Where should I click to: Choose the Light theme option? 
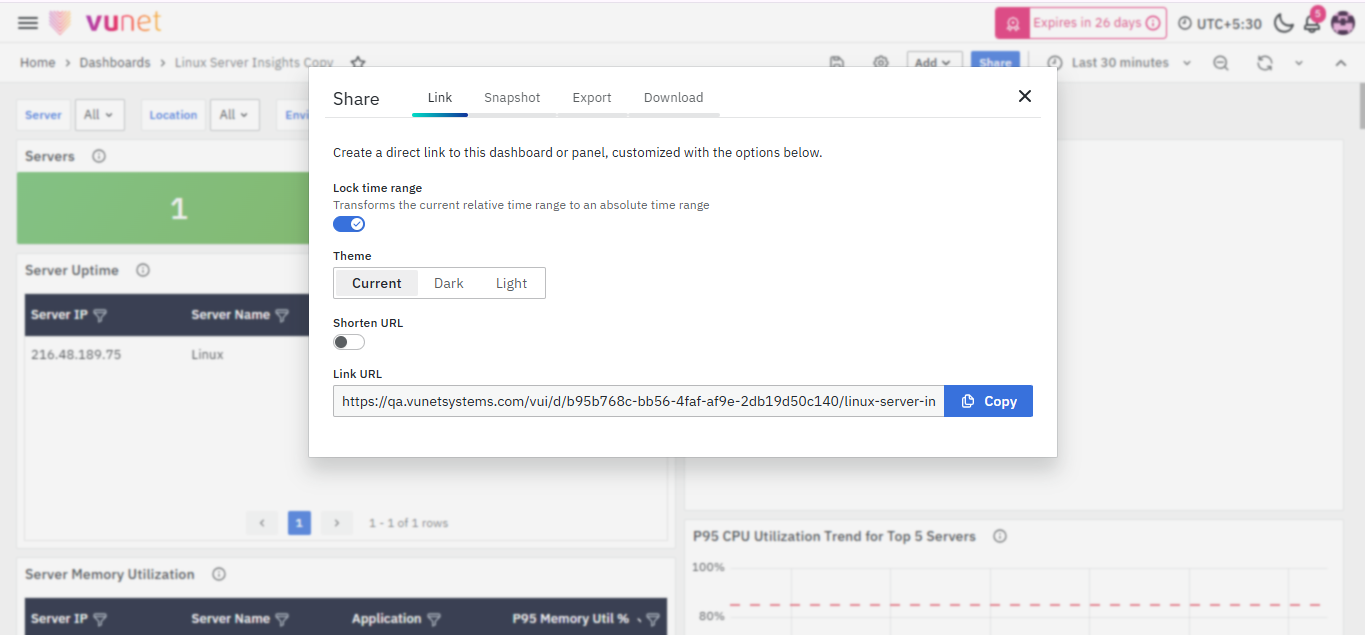tap(511, 283)
